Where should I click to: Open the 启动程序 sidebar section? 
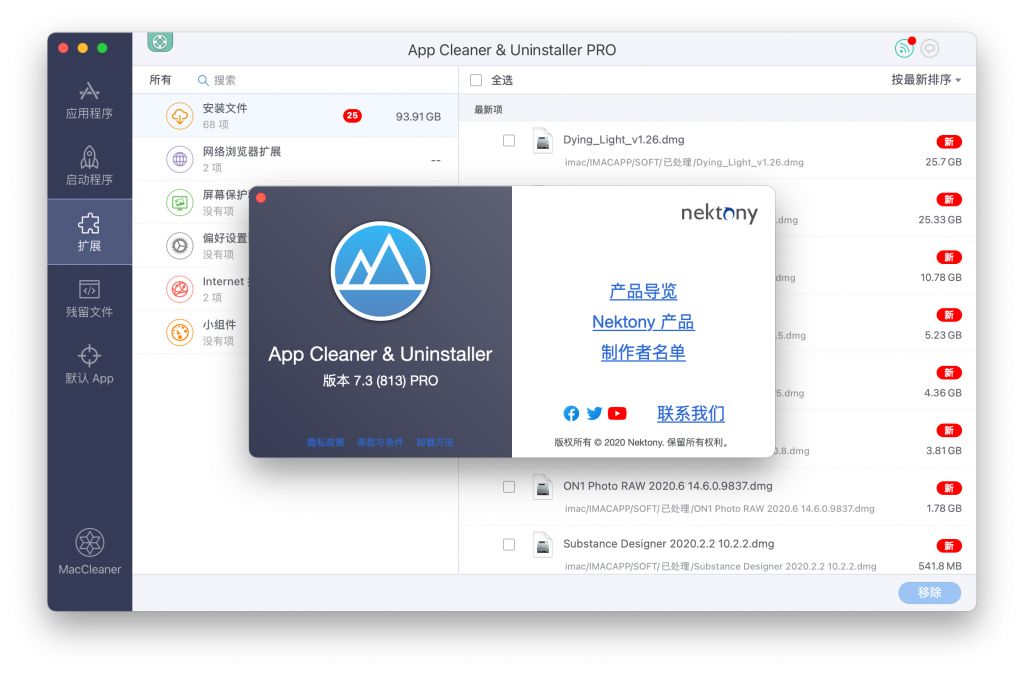(89, 166)
